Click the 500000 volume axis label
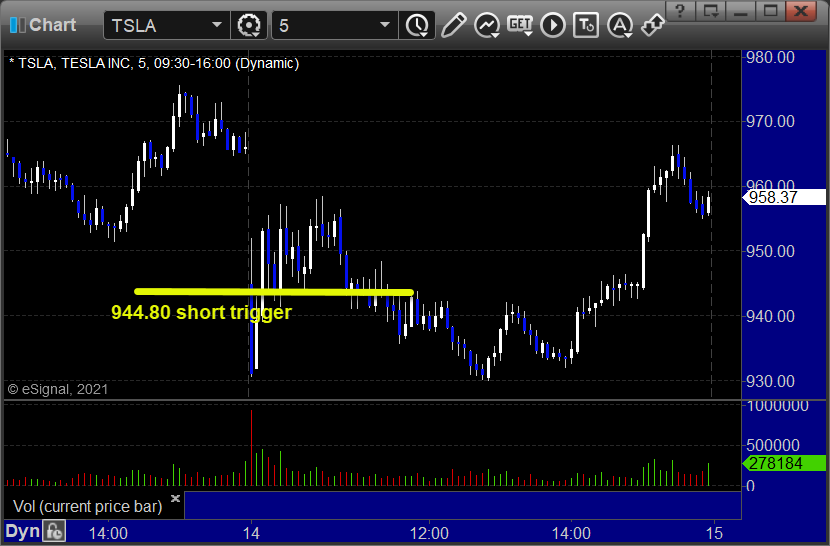Viewport: 830px width, 546px height. point(773,445)
